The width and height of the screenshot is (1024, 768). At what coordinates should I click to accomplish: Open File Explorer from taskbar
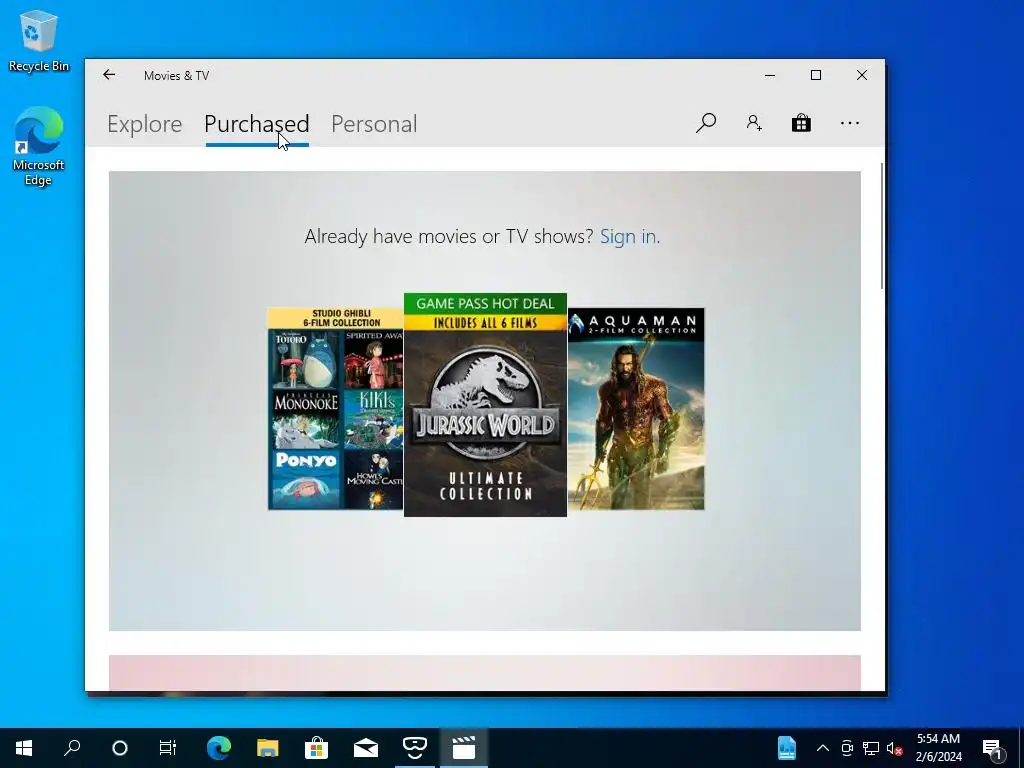tap(267, 748)
